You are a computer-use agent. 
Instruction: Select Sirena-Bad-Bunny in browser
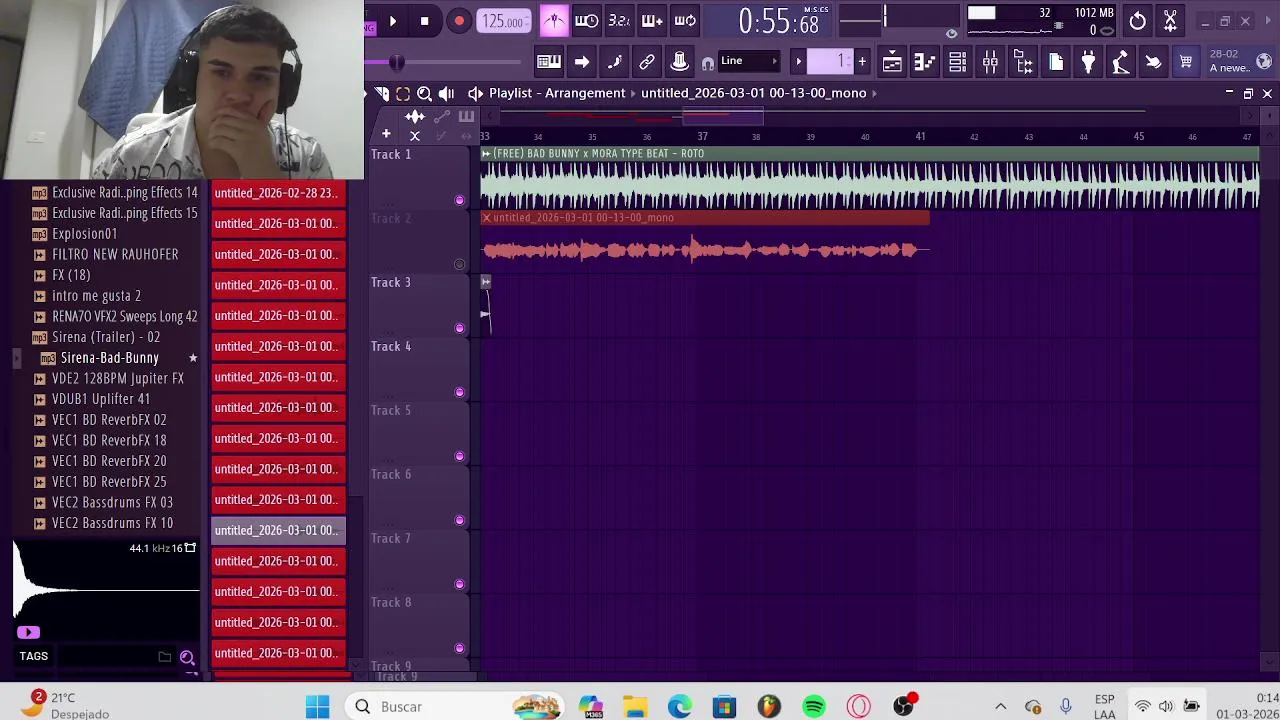tap(109, 358)
